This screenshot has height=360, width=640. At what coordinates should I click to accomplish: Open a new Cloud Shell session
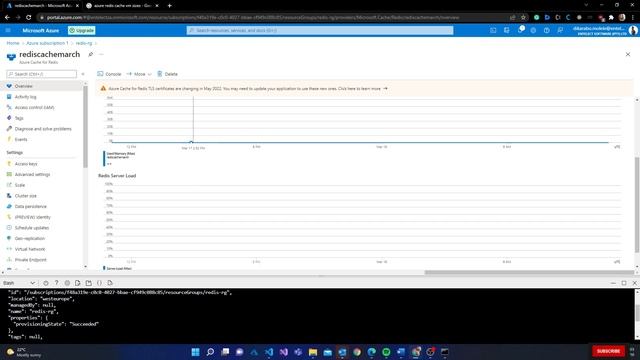click(x=89, y=283)
